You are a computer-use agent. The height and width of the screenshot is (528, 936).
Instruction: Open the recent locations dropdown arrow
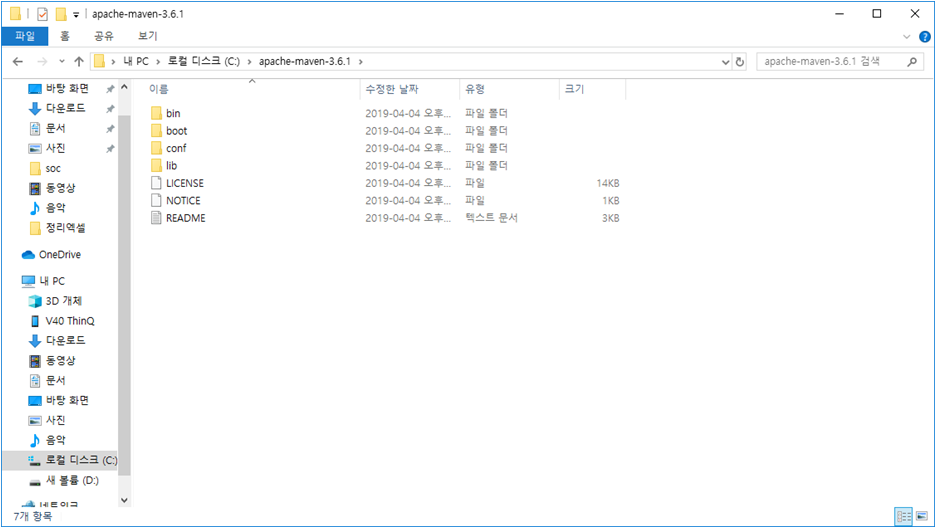point(61,61)
